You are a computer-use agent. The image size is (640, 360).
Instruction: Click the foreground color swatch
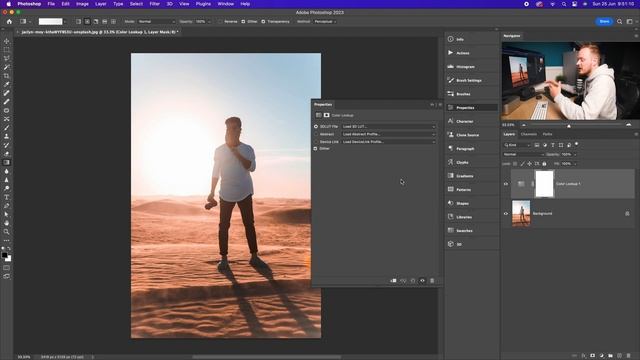coord(4,255)
